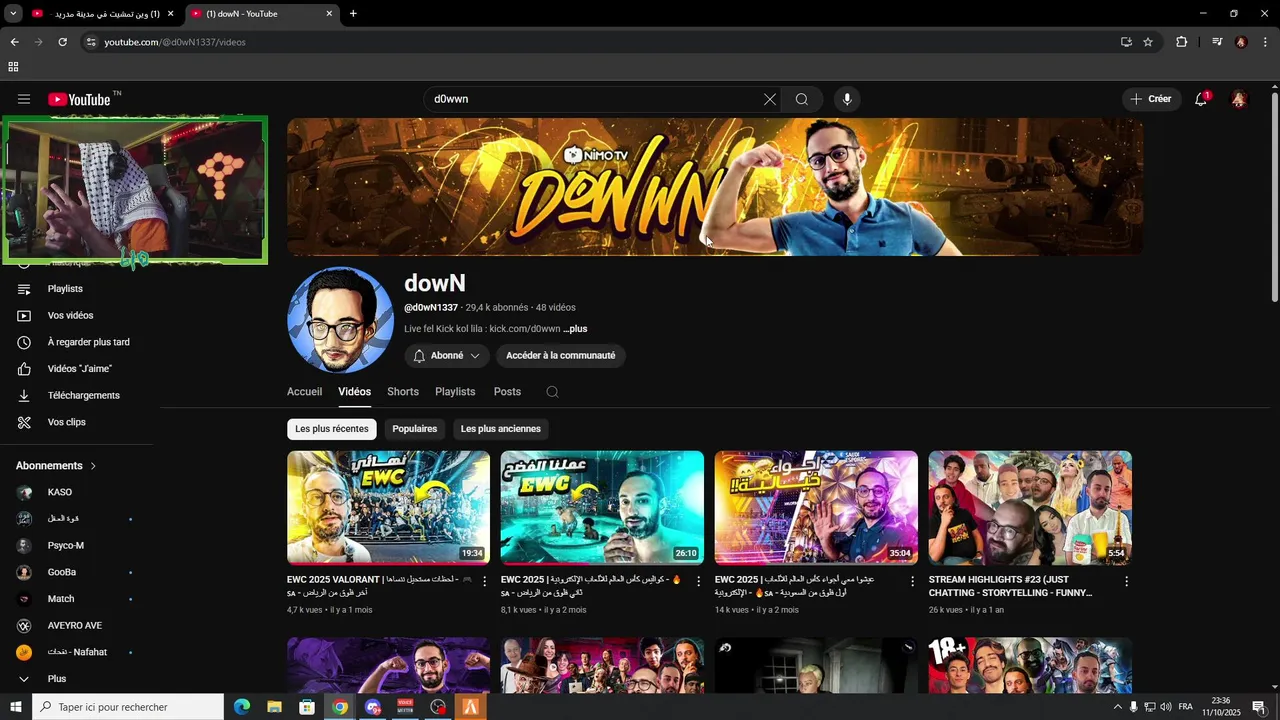Open three-dot menu of the 8,1 k vues video

point(698,580)
